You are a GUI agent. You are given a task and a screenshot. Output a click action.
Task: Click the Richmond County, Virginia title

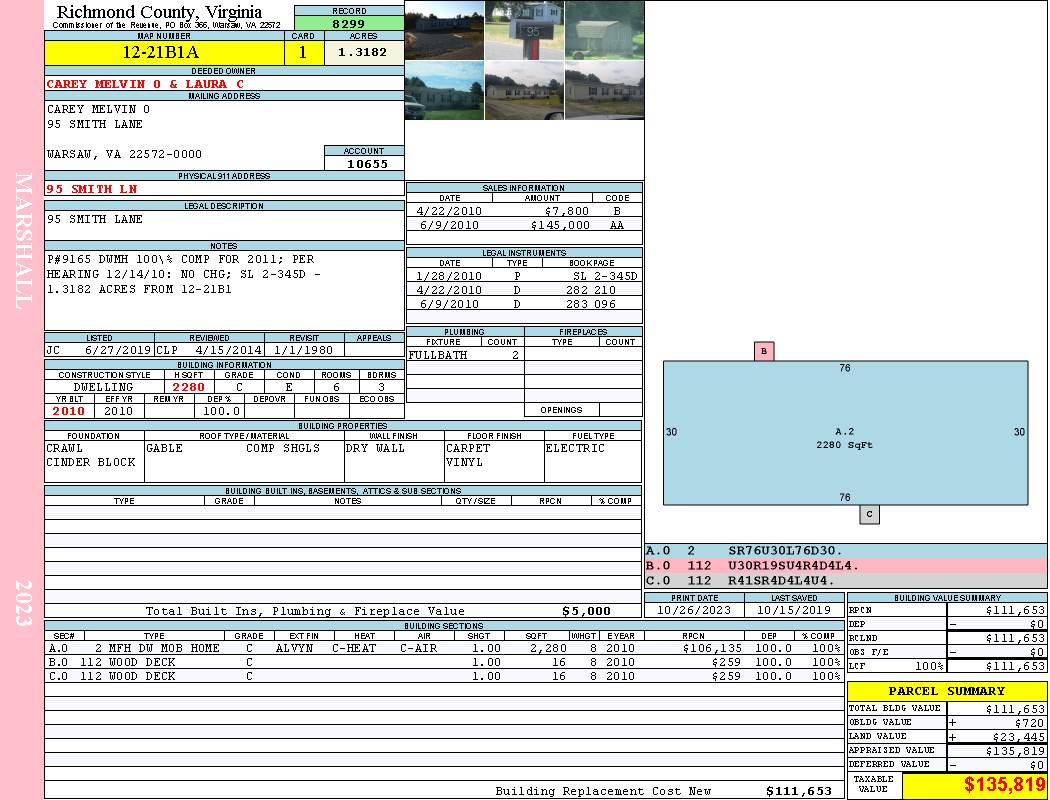[x=159, y=11]
